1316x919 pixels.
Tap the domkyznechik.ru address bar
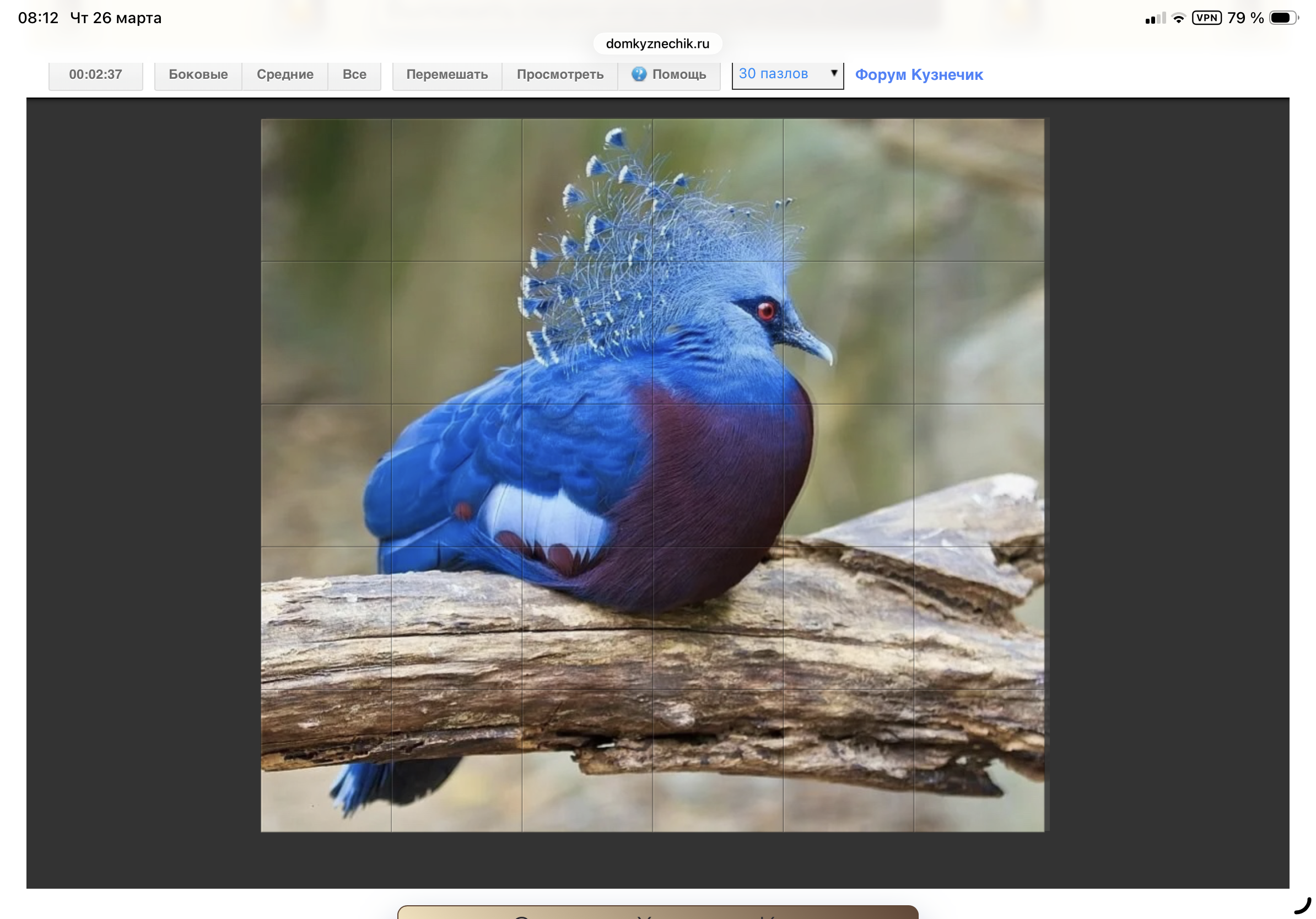coord(657,44)
